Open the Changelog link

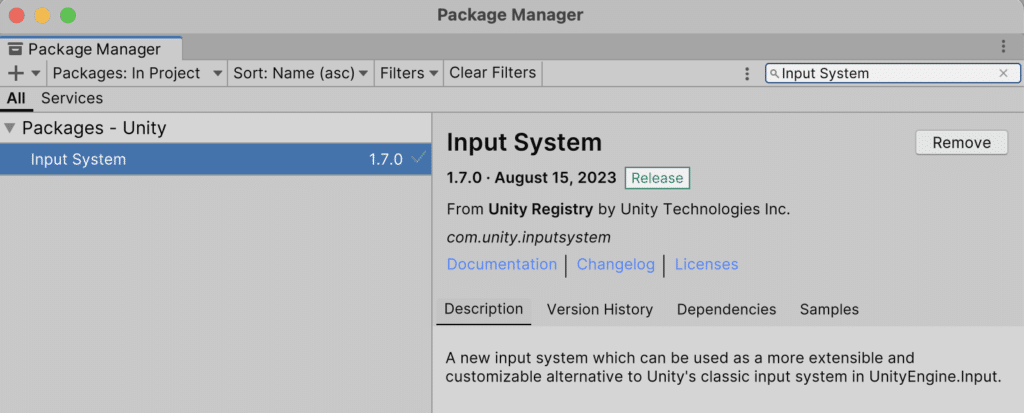(615, 264)
